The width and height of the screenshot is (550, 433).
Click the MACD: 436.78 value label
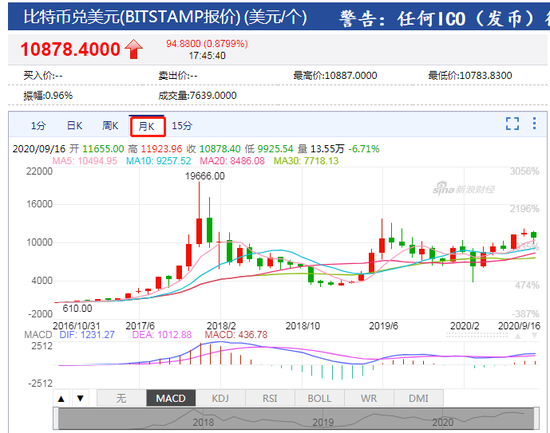[236, 335]
